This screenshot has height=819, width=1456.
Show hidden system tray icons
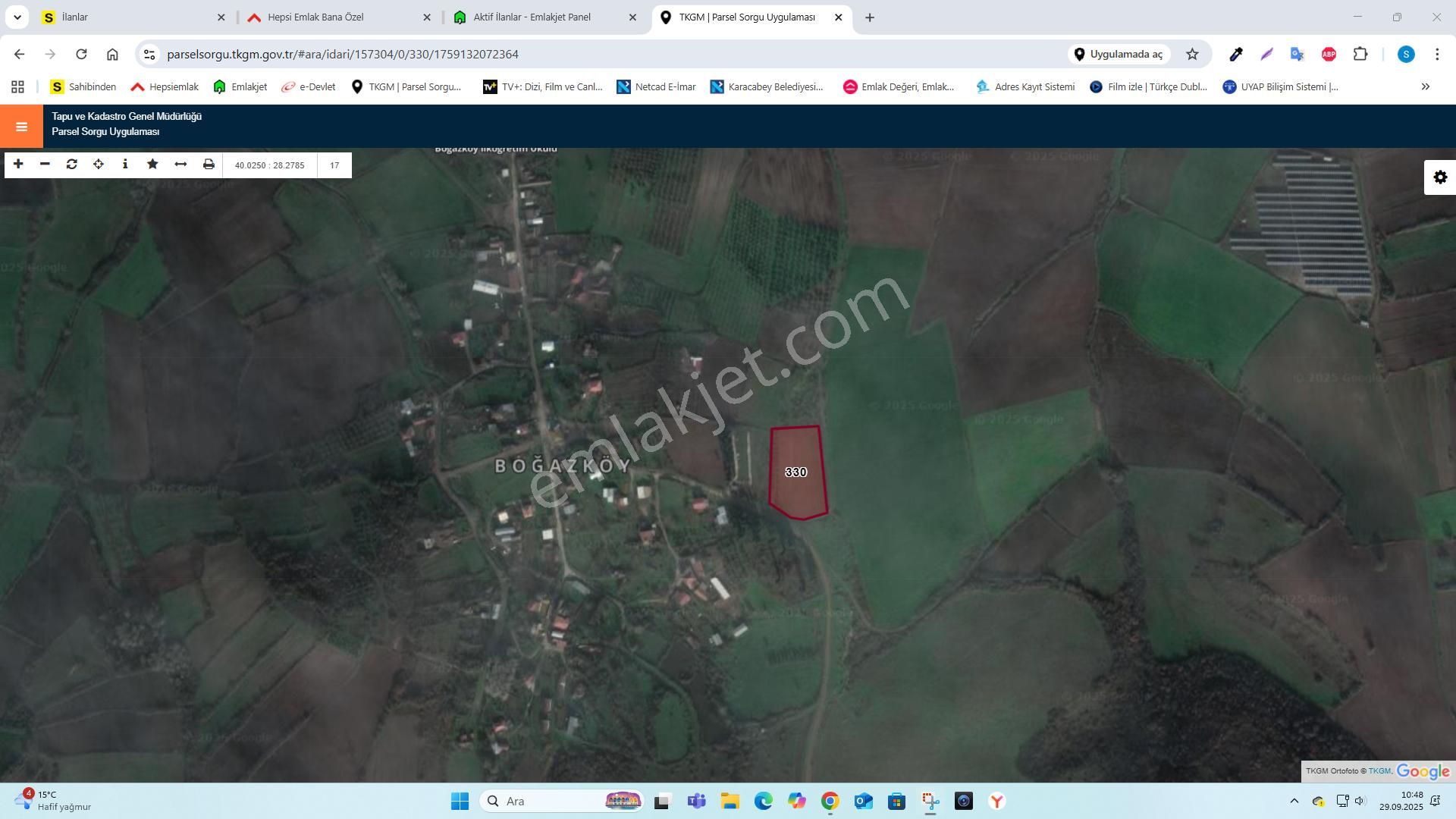1294,801
